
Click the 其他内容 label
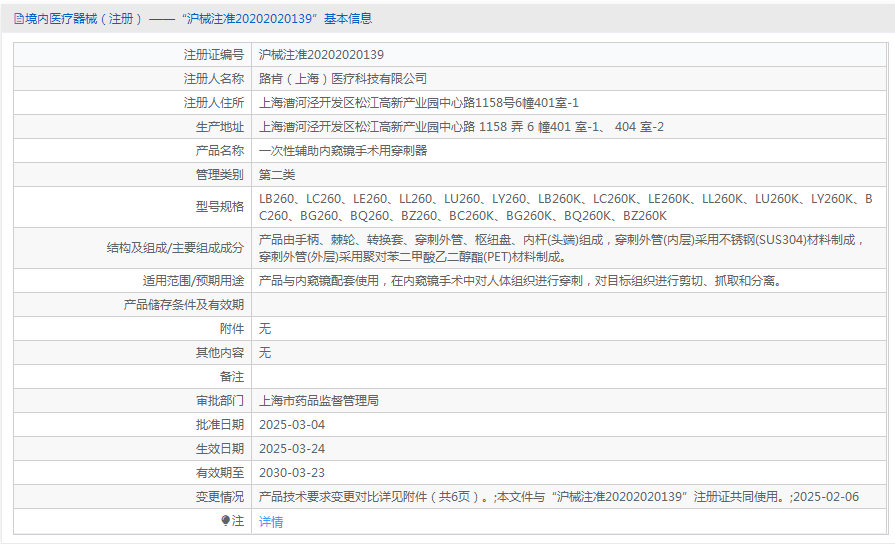pyautogui.click(x=220, y=353)
